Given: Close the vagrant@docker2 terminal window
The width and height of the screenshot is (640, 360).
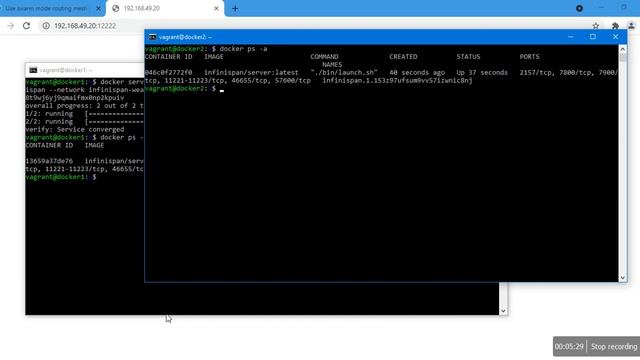Looking at the screenshot, I should tap(615, 37).
